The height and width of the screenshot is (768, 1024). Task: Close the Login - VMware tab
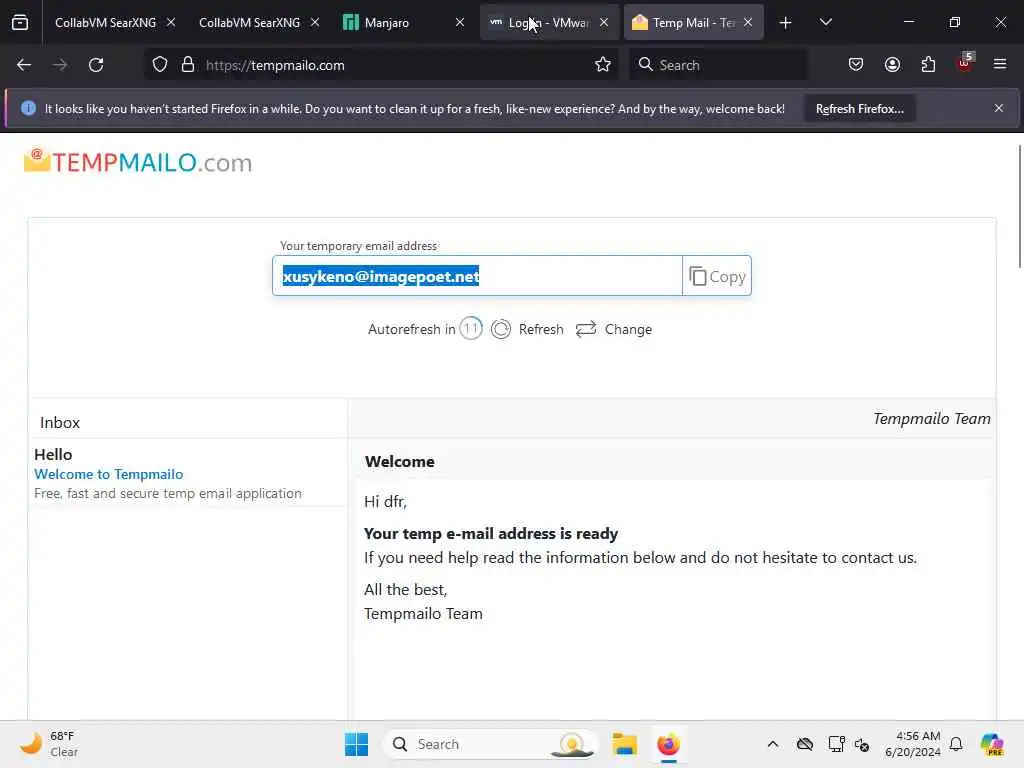point(604,23)
